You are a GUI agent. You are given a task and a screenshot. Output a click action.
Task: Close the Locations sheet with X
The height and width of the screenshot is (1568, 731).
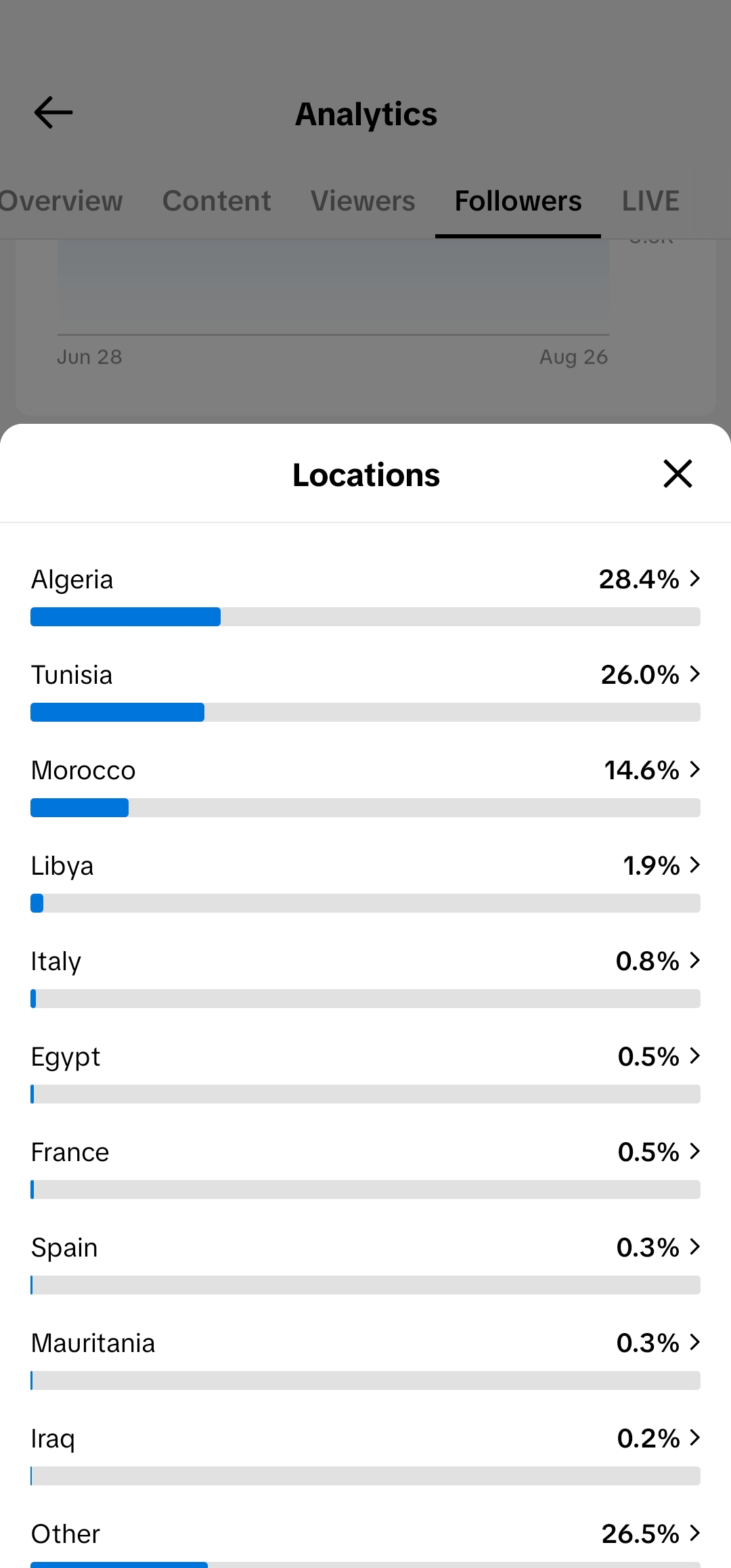point(678,473)
